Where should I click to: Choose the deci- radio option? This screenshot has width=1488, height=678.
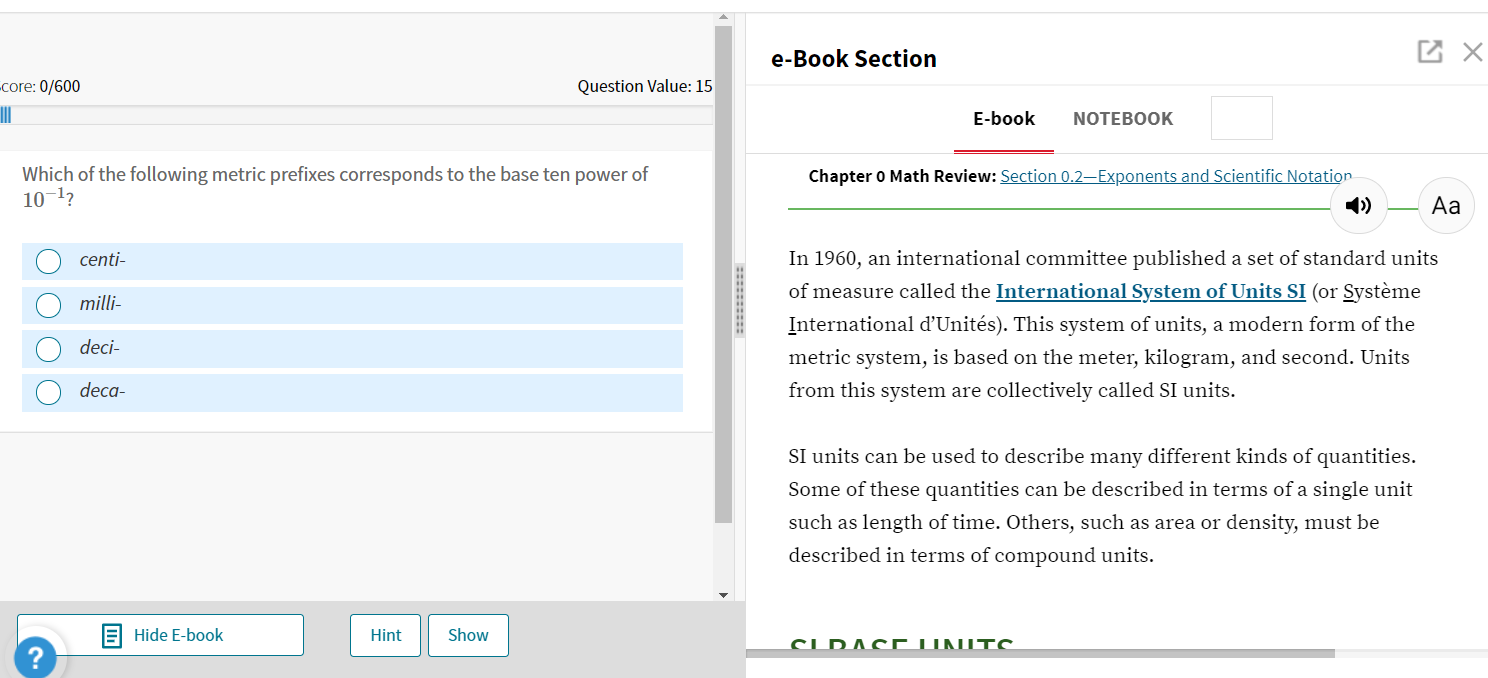point(49,348)
